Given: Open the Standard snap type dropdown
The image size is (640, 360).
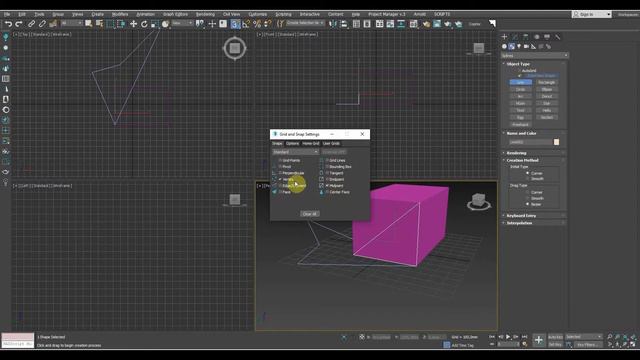Looking at the screenshot, I should 296,152.
